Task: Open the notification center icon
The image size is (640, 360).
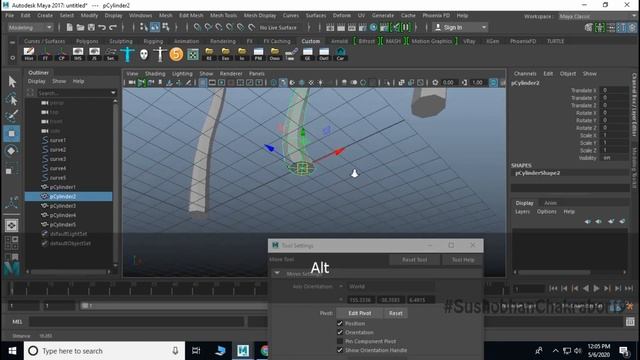Action: point(624,351)
